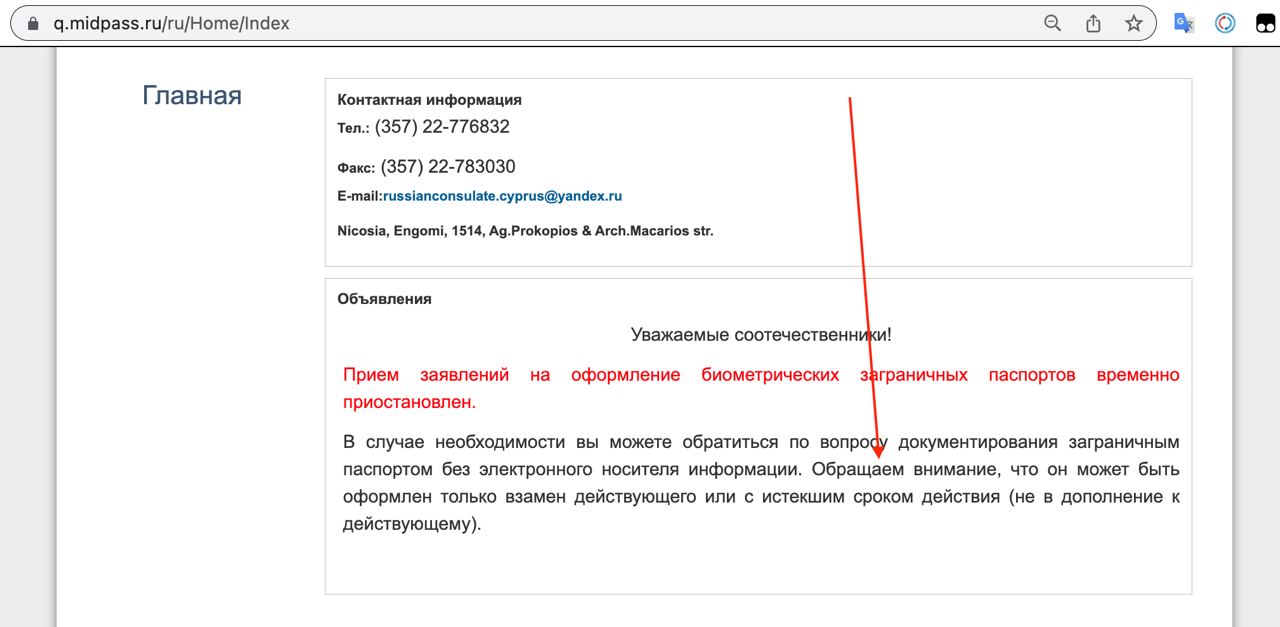Click the Факс: label
This screenshot has height=627, width=1280.
(x=356, y=169)
